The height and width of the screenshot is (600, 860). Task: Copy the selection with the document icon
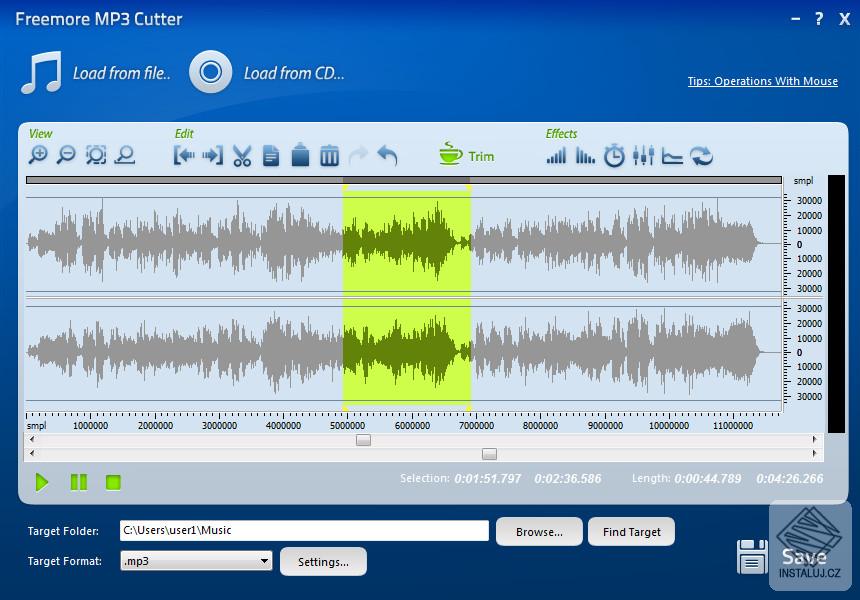(271, 156)
